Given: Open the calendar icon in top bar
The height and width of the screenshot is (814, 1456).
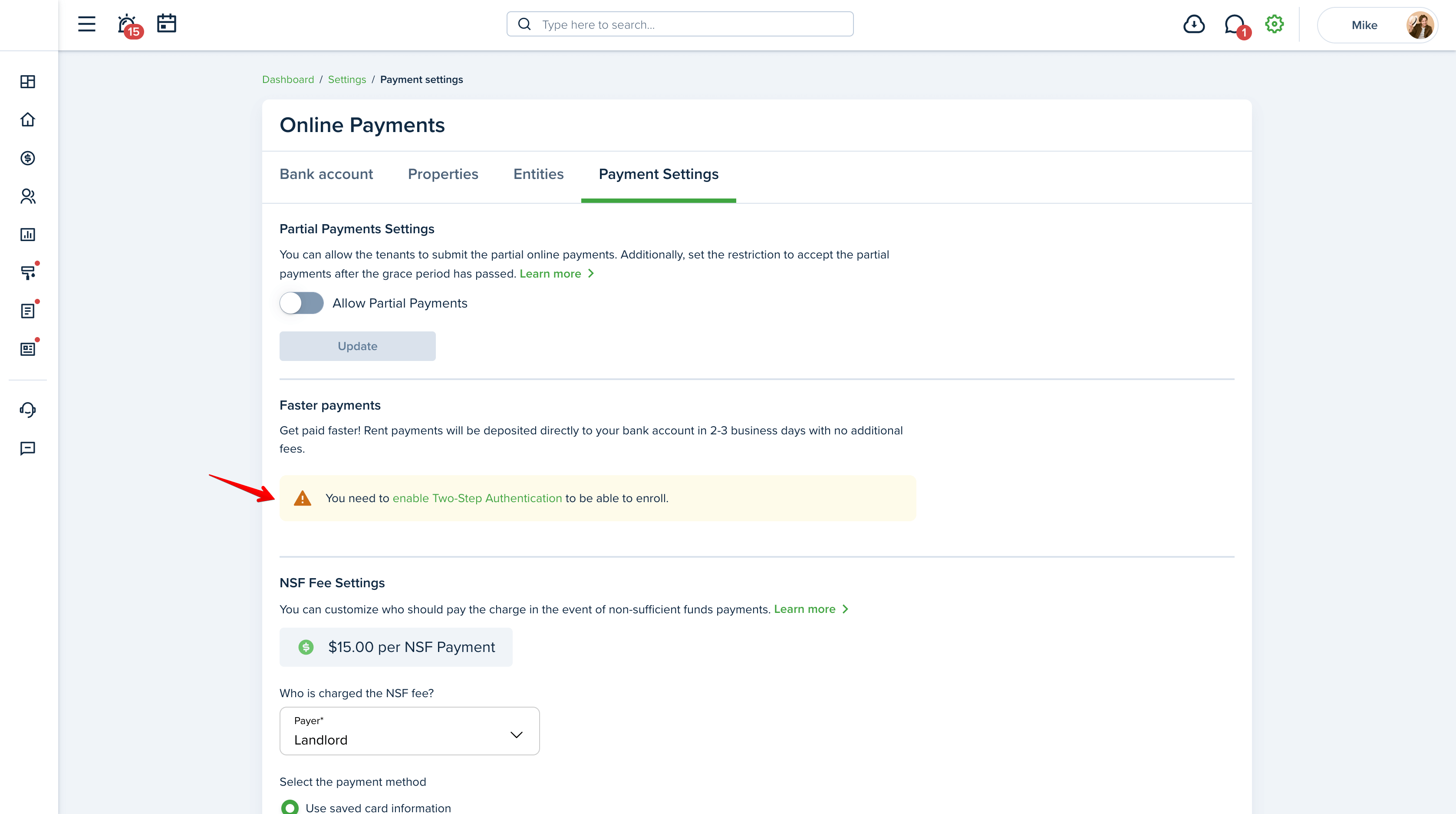Looking at the screenshot, I should (167, 24).
